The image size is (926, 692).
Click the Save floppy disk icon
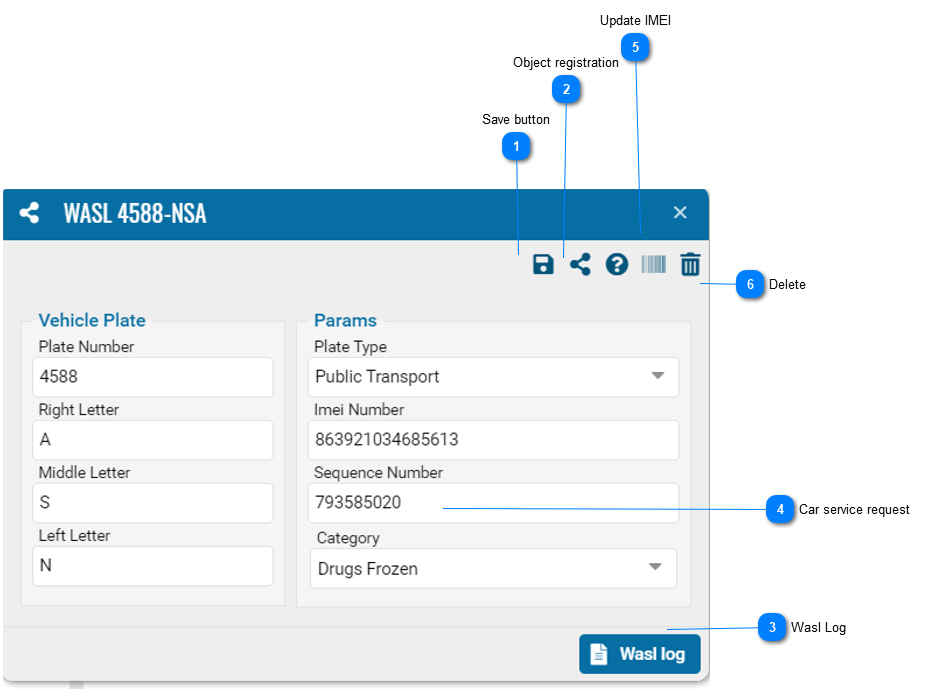pos(543,265)
